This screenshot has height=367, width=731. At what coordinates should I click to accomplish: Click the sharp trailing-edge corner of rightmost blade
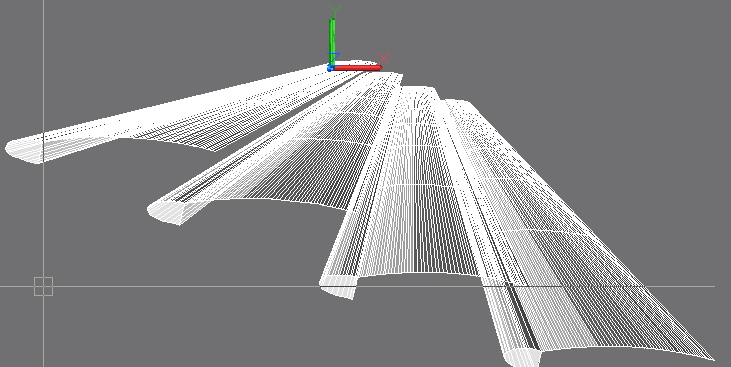(x=712, y=358)
